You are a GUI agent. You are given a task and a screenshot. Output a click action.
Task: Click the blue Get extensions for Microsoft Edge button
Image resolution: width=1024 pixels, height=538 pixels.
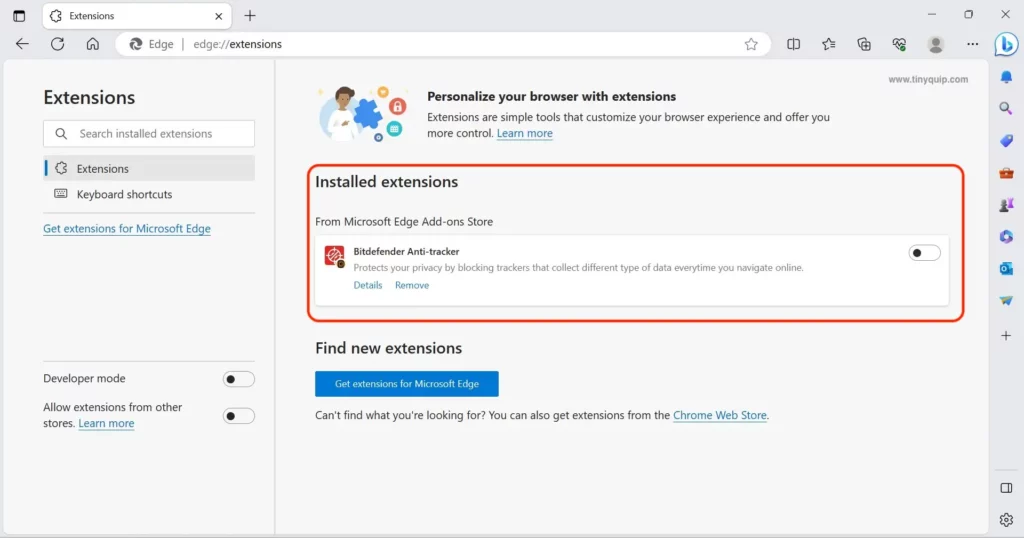[x=407, y=384]
